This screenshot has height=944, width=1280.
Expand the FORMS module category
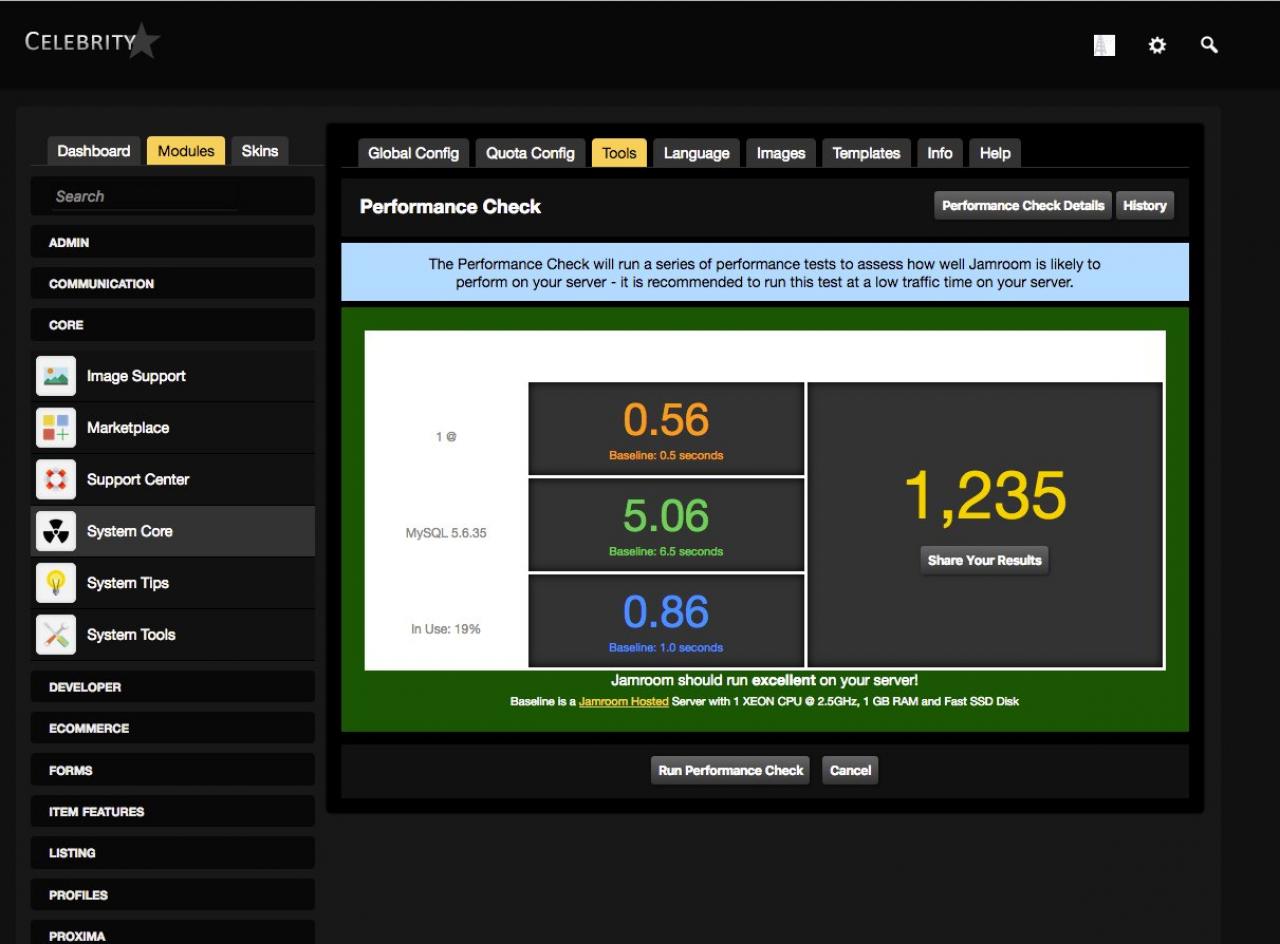(173, 770)
